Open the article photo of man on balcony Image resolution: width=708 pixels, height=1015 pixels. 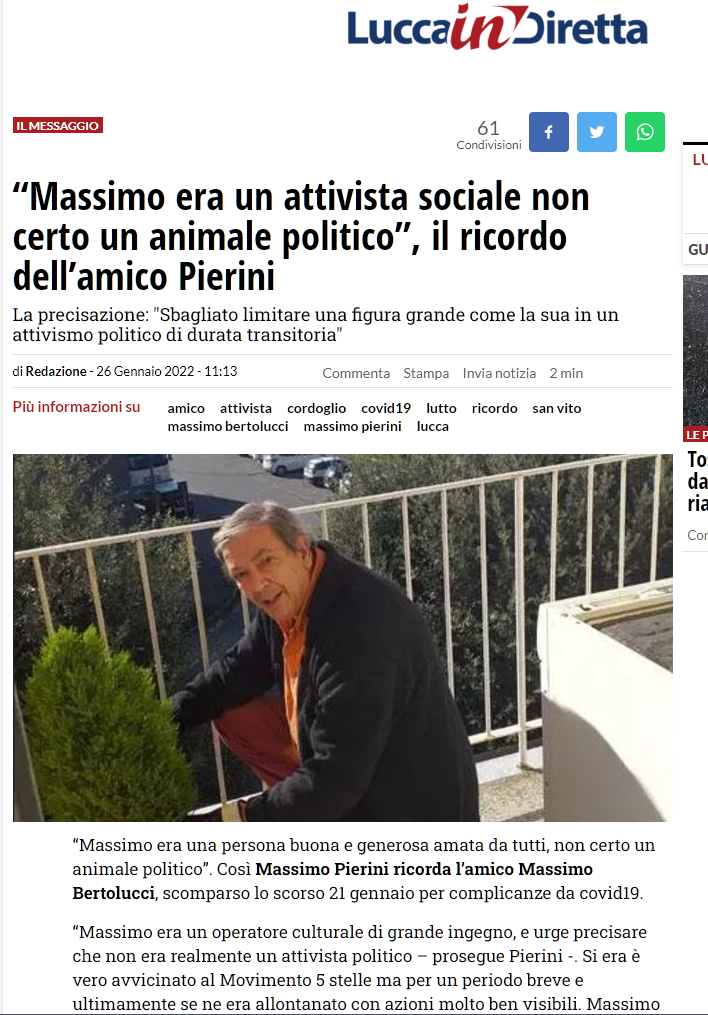[343, 638]
